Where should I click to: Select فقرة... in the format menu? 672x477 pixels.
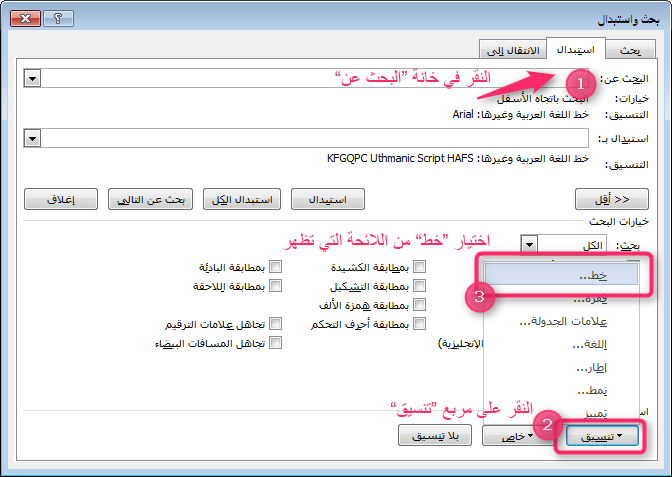click(566, 299)
